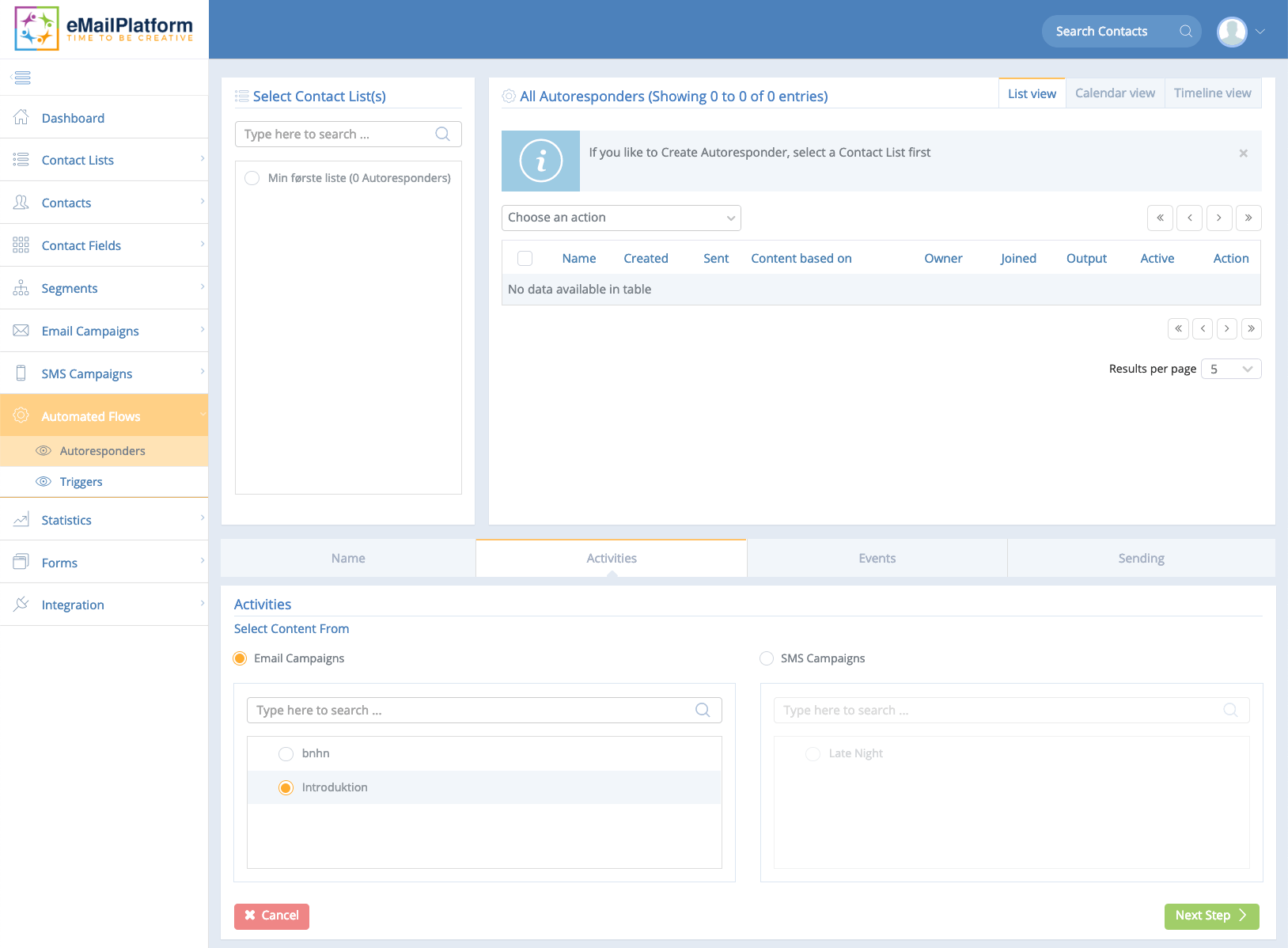Viewport: 1288px width, 948px height.
Task: Select the Min første liste radio button
Action: click(252, 178)
